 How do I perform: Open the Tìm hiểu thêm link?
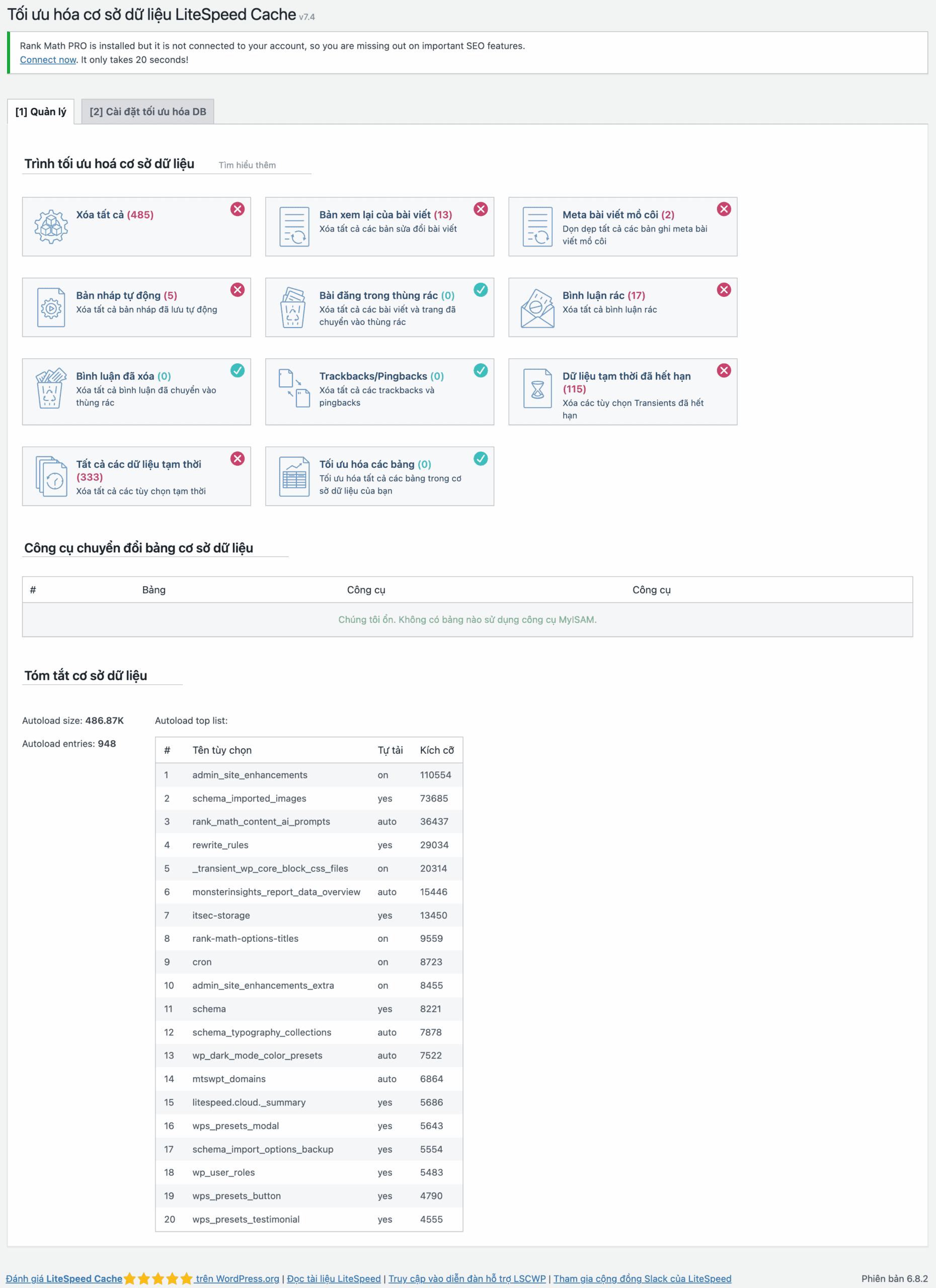coord(247,165)
